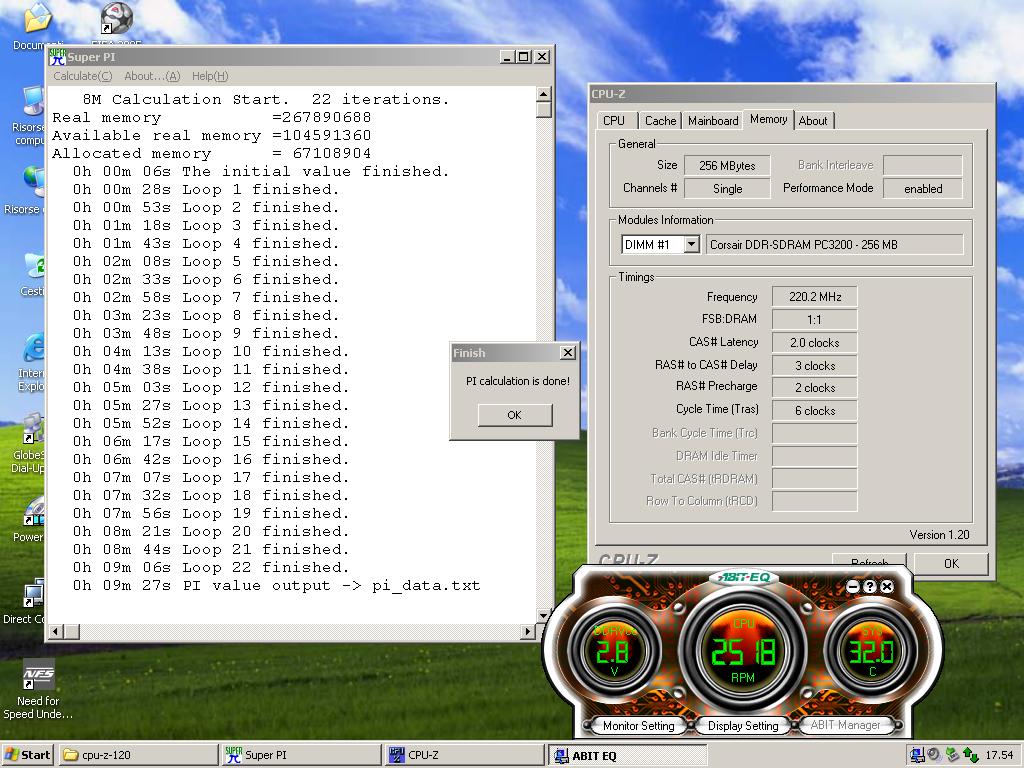Activate Super PI from the taskbar

(301, 755)
